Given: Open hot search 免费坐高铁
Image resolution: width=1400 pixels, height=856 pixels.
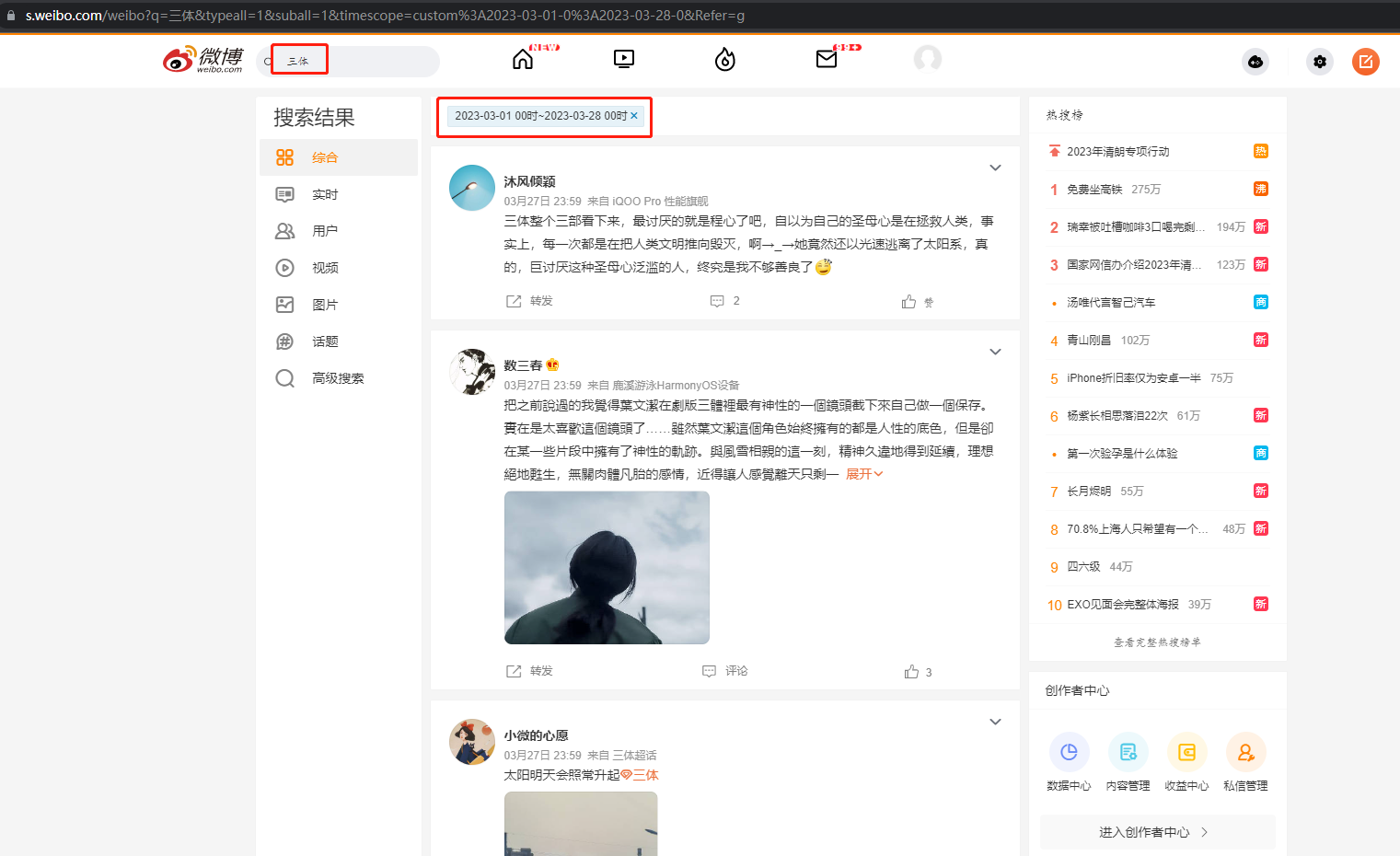Looking at the screenshot, I should pyautogui.click(x=1094, y=190).
